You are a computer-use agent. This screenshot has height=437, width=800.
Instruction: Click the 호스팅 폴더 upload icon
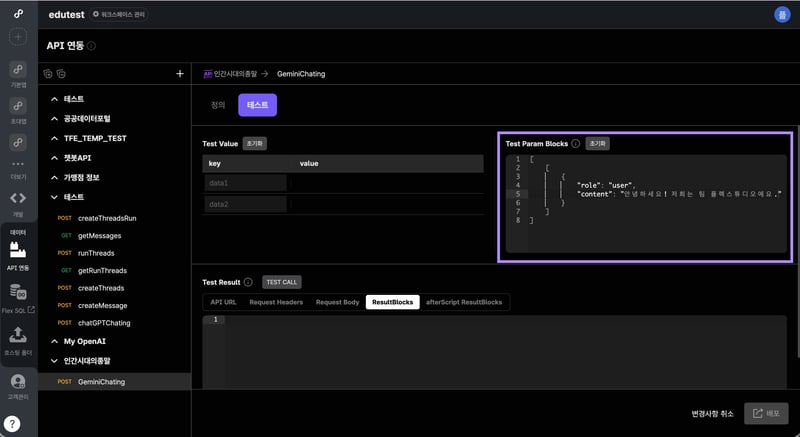click(x=18, y=336)
